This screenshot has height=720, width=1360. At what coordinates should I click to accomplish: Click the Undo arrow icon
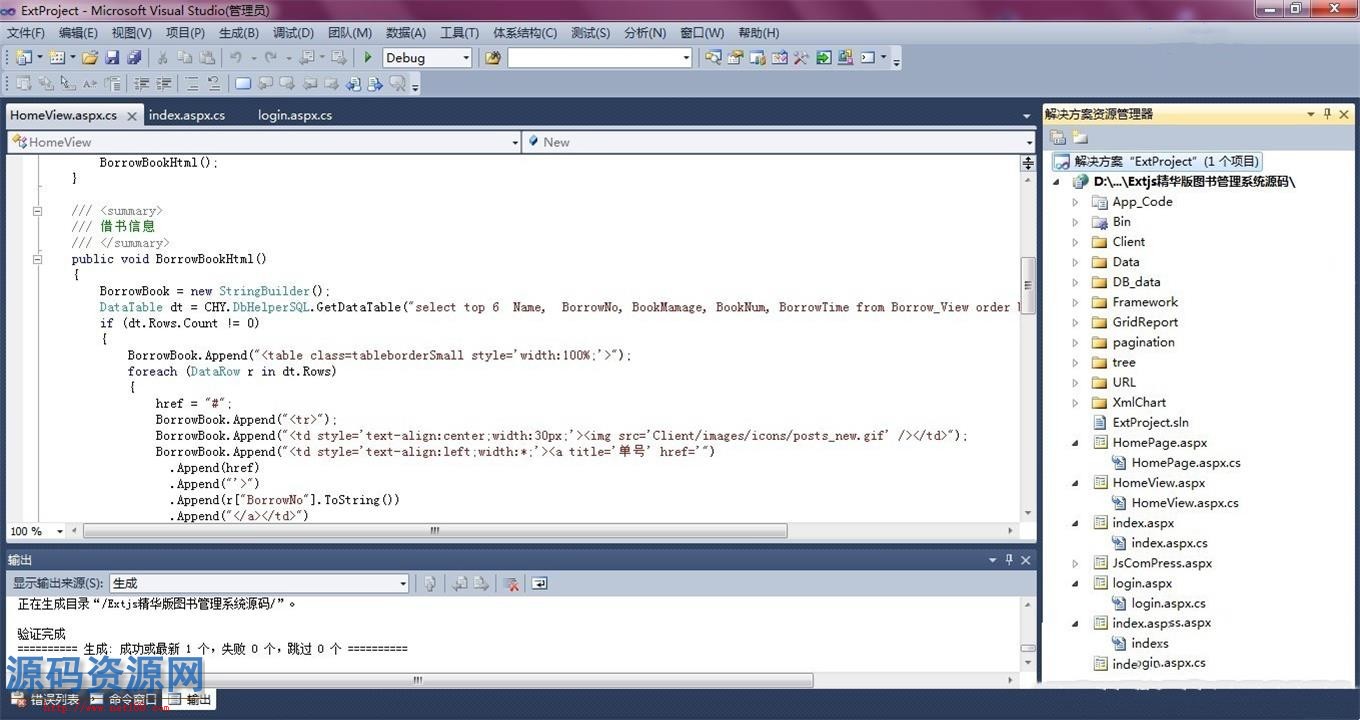(236, 58)
